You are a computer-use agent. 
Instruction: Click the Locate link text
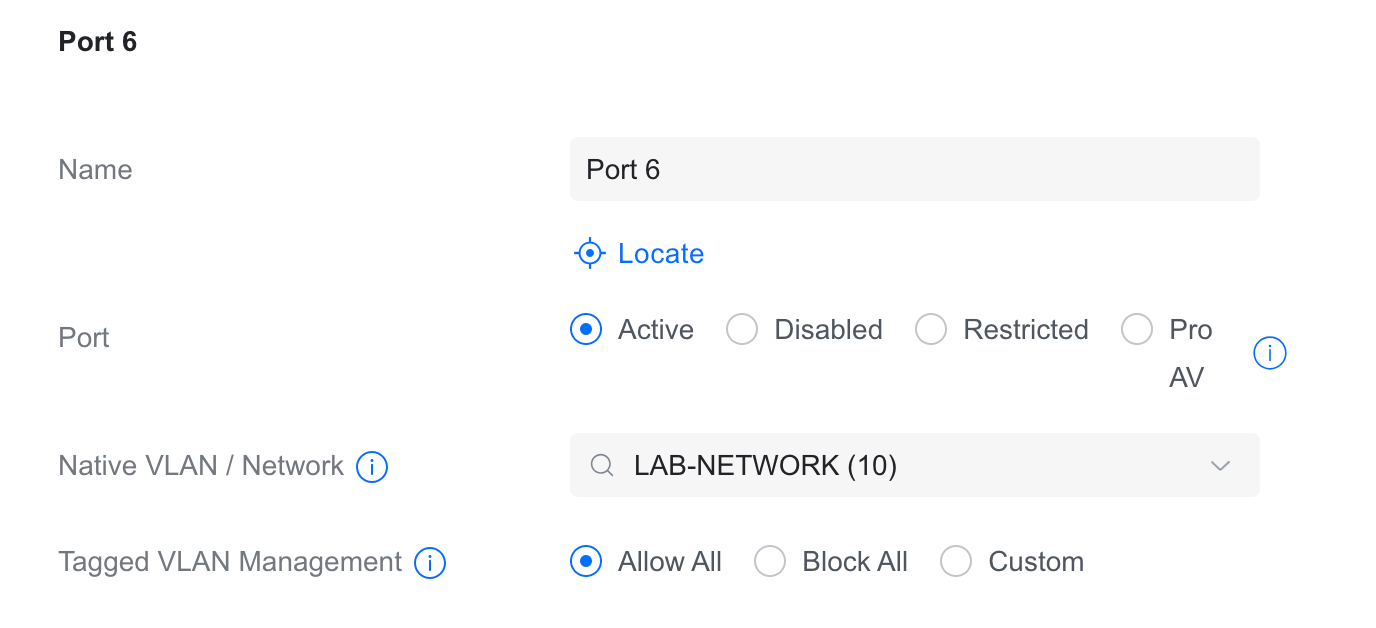pos(661,254)
